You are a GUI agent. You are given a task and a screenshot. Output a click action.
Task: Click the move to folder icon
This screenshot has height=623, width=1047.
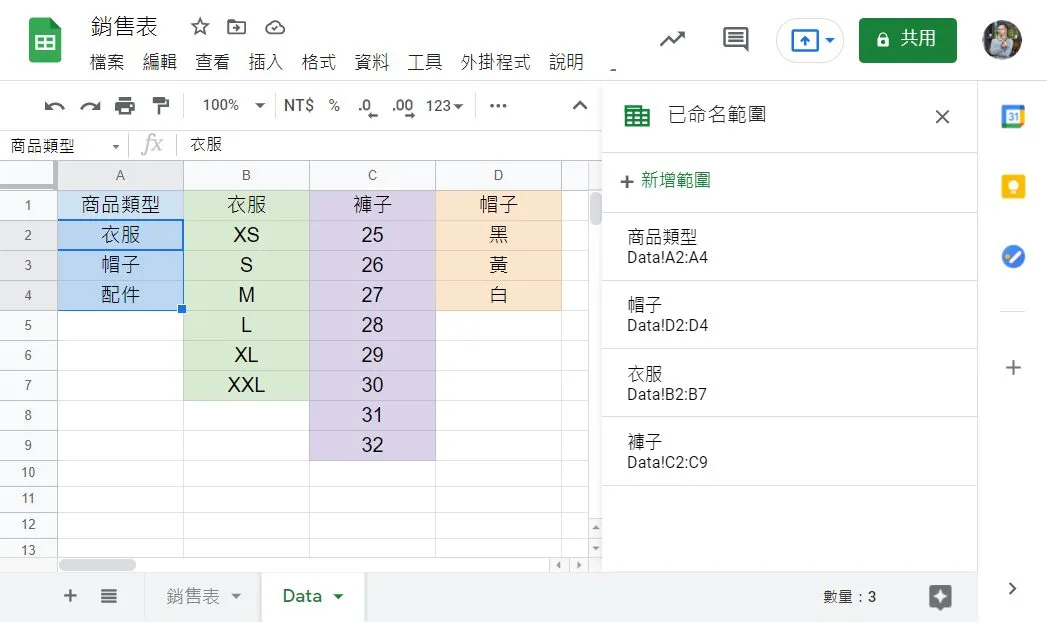click(236, 27)
